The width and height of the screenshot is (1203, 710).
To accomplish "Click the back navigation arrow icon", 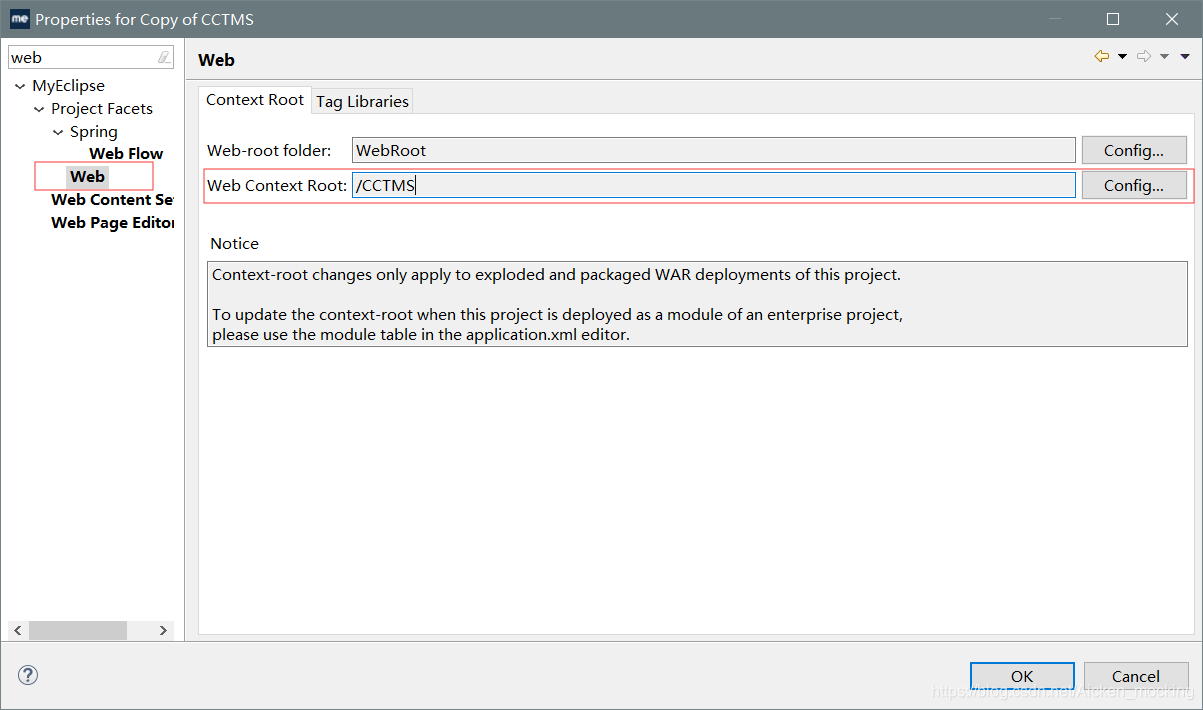I will point(1102,57).
